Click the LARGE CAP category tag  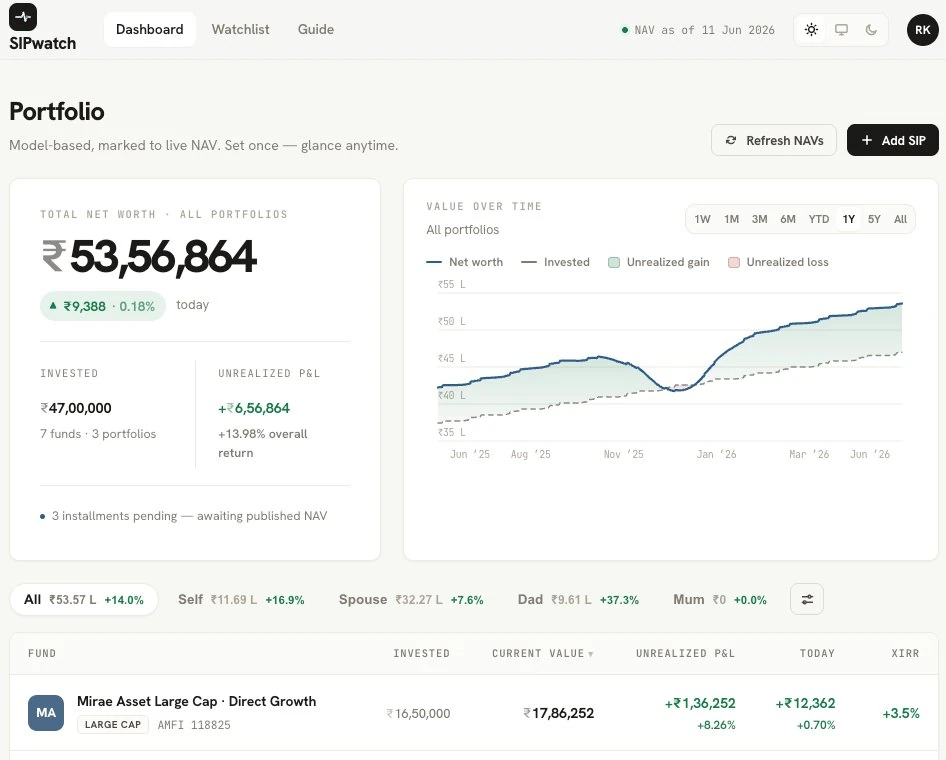tap(112, 724)
